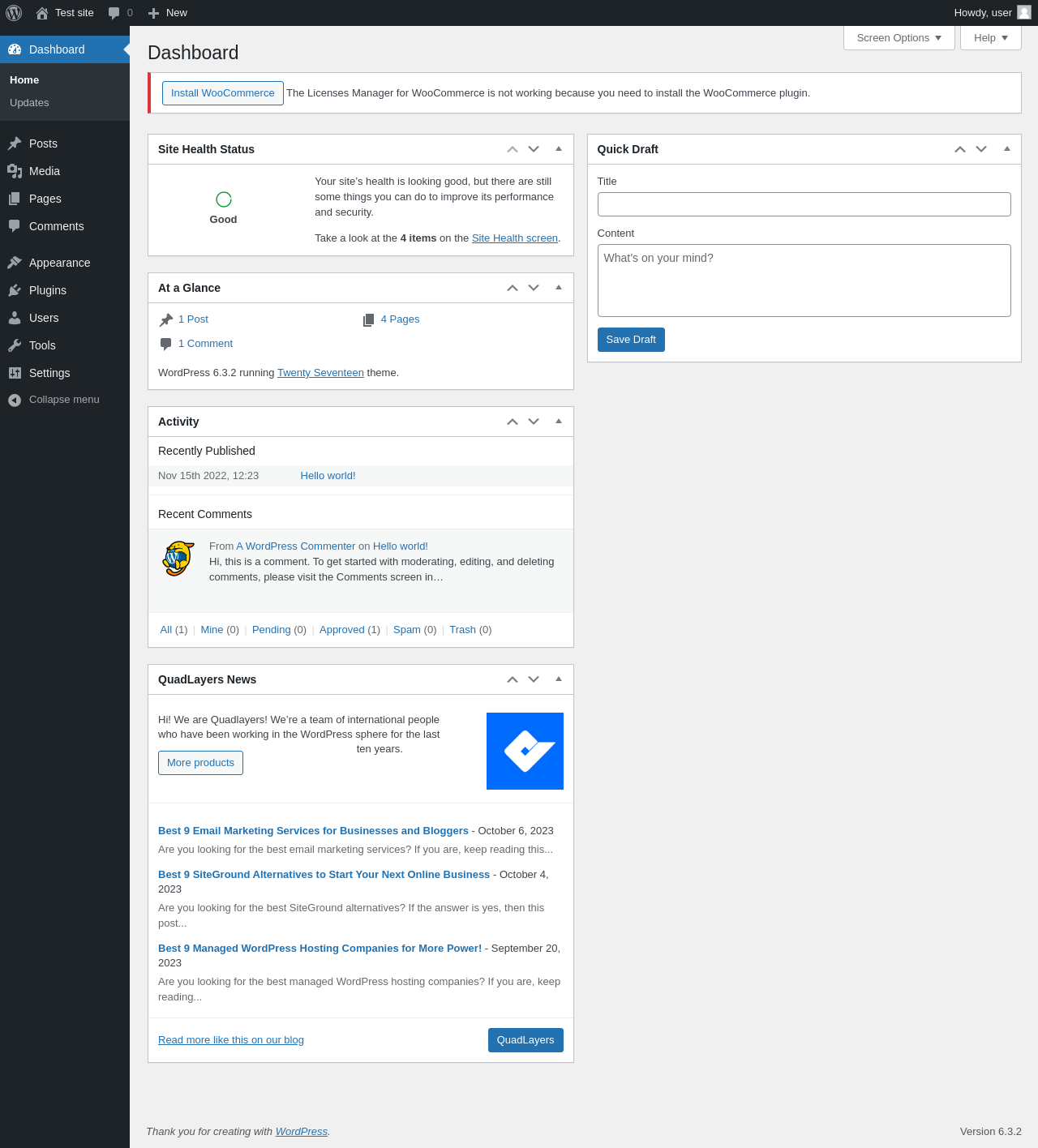Collapse the Quick Draft panel

pyautogui.click(x=1007, y=149)
